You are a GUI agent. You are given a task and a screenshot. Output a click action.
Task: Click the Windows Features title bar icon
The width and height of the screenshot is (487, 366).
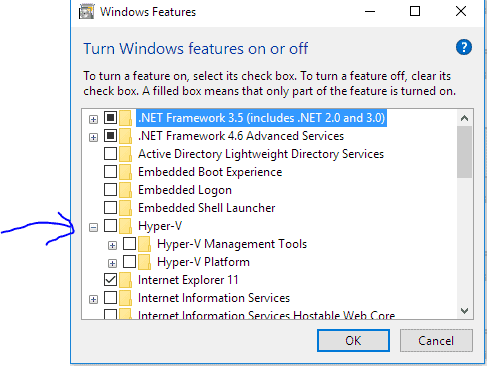pyautogui.click(x=87, y=12)
